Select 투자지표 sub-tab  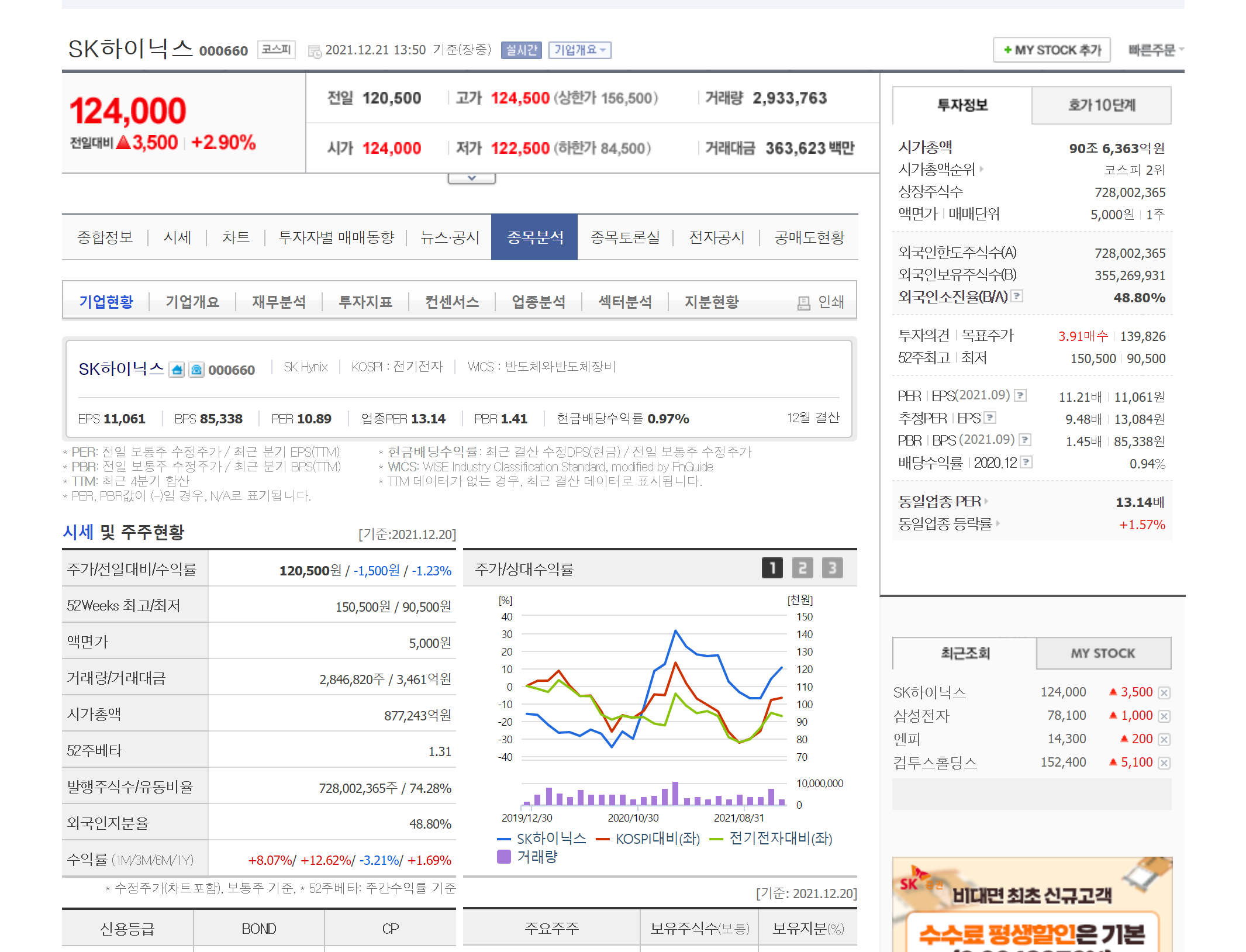pos(365,302)
